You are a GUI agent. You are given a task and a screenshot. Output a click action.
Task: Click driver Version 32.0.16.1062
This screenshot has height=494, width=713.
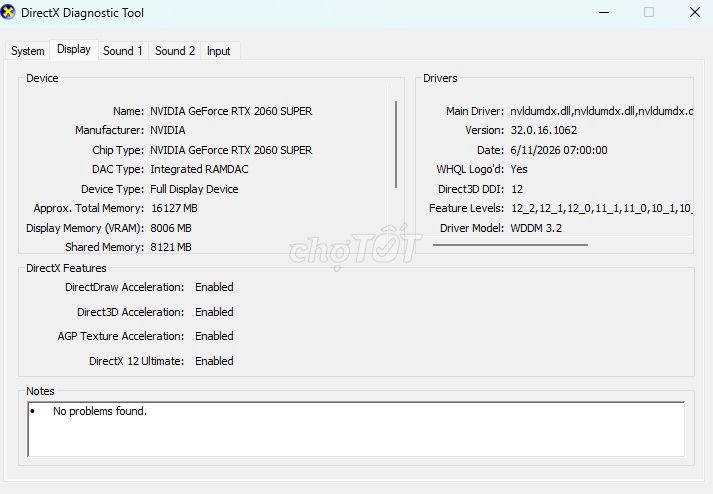(543, 130)
